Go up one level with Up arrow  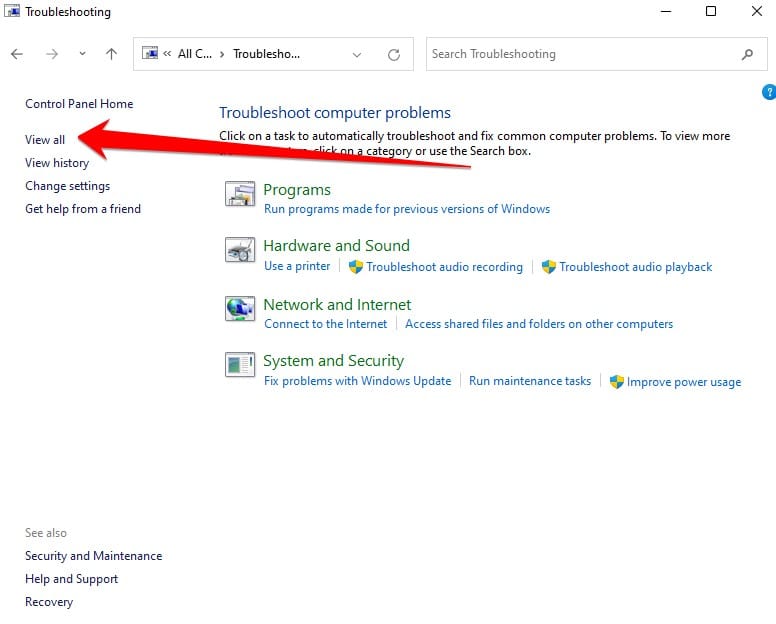111,54
